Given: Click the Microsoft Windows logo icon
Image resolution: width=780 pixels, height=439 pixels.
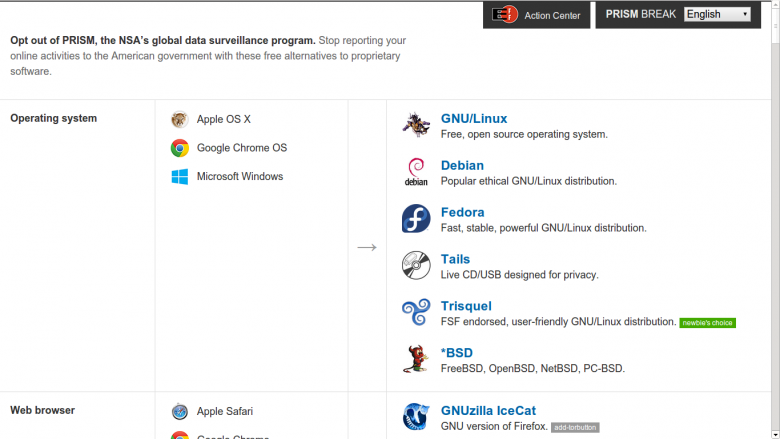Looking at the screenshot, I should point(180,176).
